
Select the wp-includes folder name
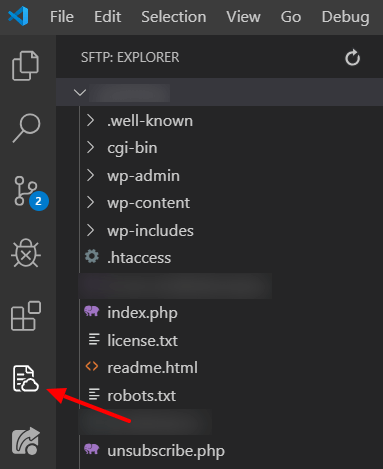pos(150,231)
